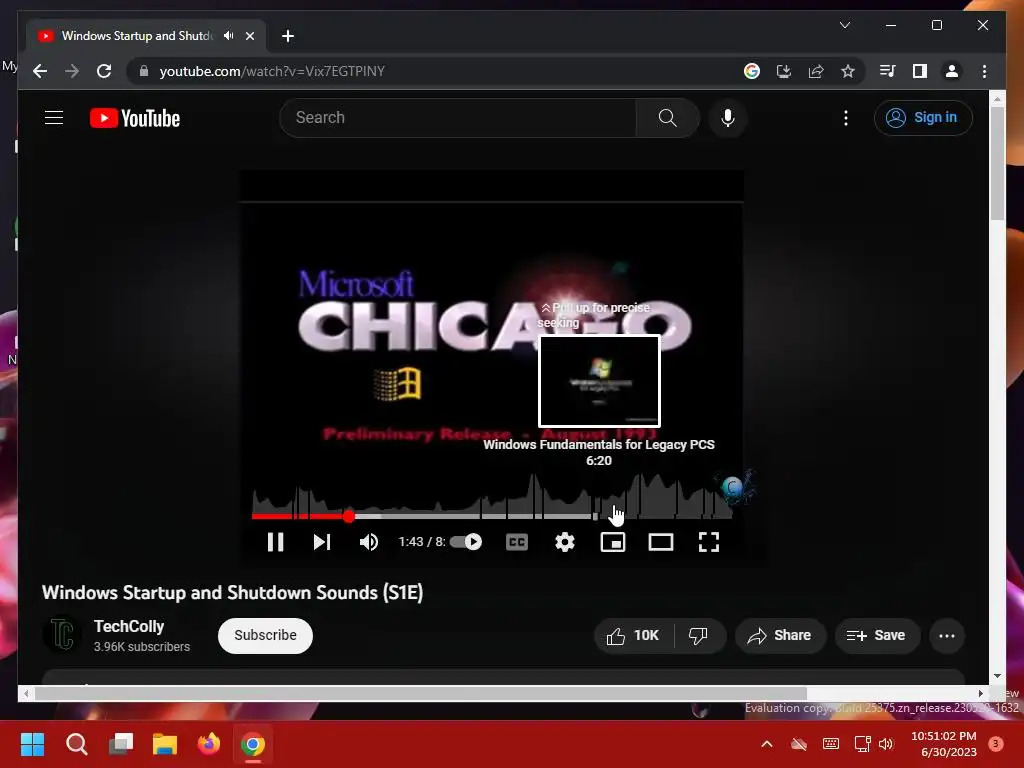Install app icon in address bar
Screen dimensions: 1024x768
pos(784,71)
